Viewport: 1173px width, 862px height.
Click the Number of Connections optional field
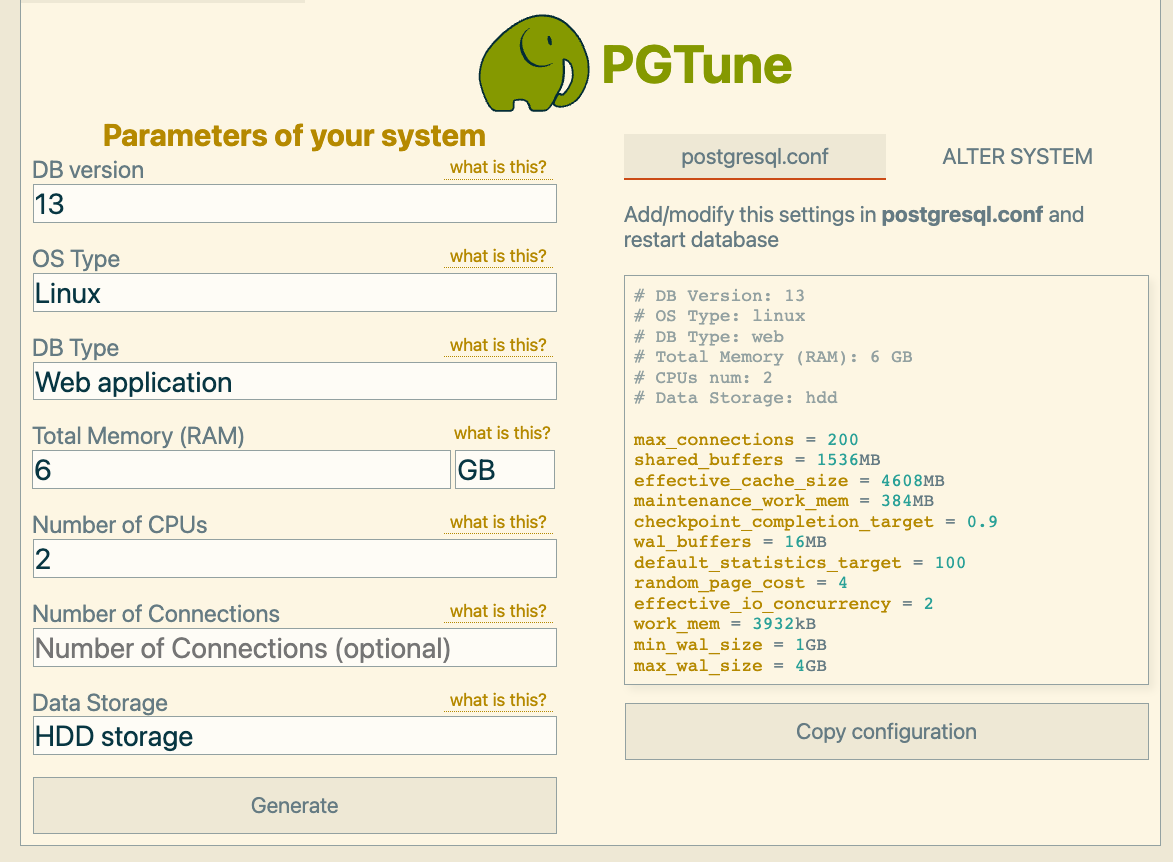pos(295,648)
